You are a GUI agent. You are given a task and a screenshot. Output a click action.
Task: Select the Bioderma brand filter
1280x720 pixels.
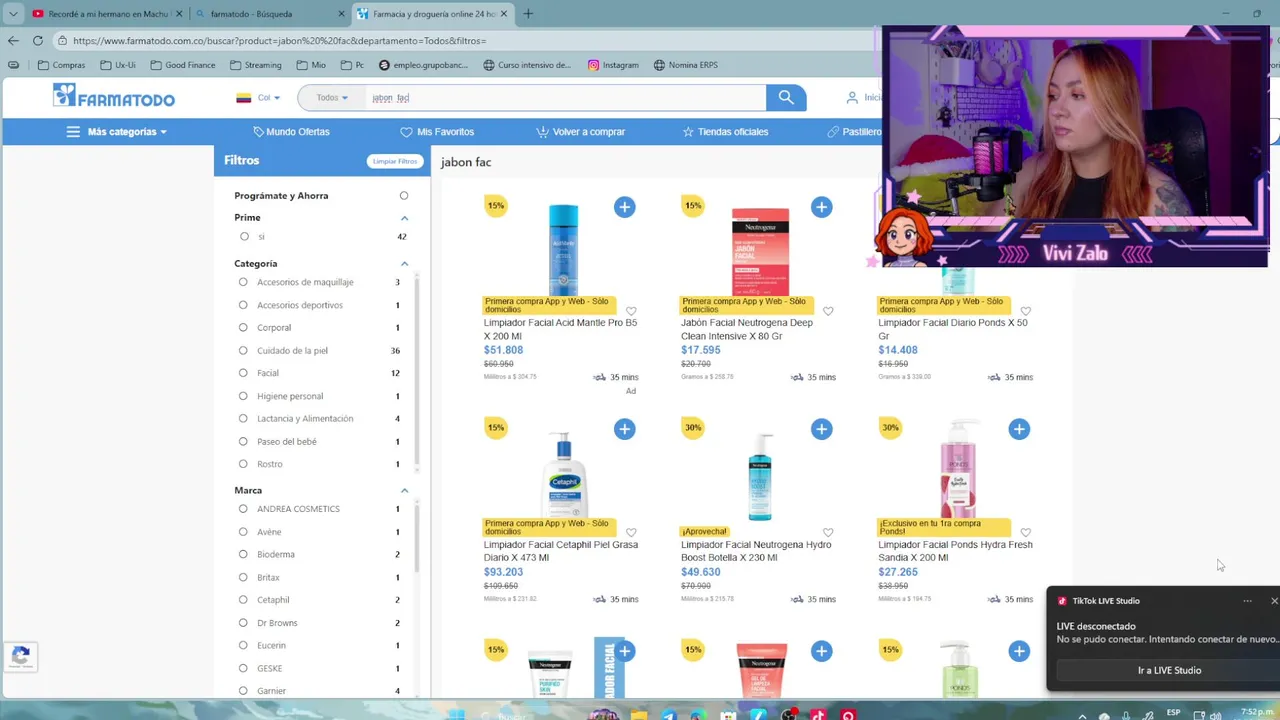[x=243, y=554]
